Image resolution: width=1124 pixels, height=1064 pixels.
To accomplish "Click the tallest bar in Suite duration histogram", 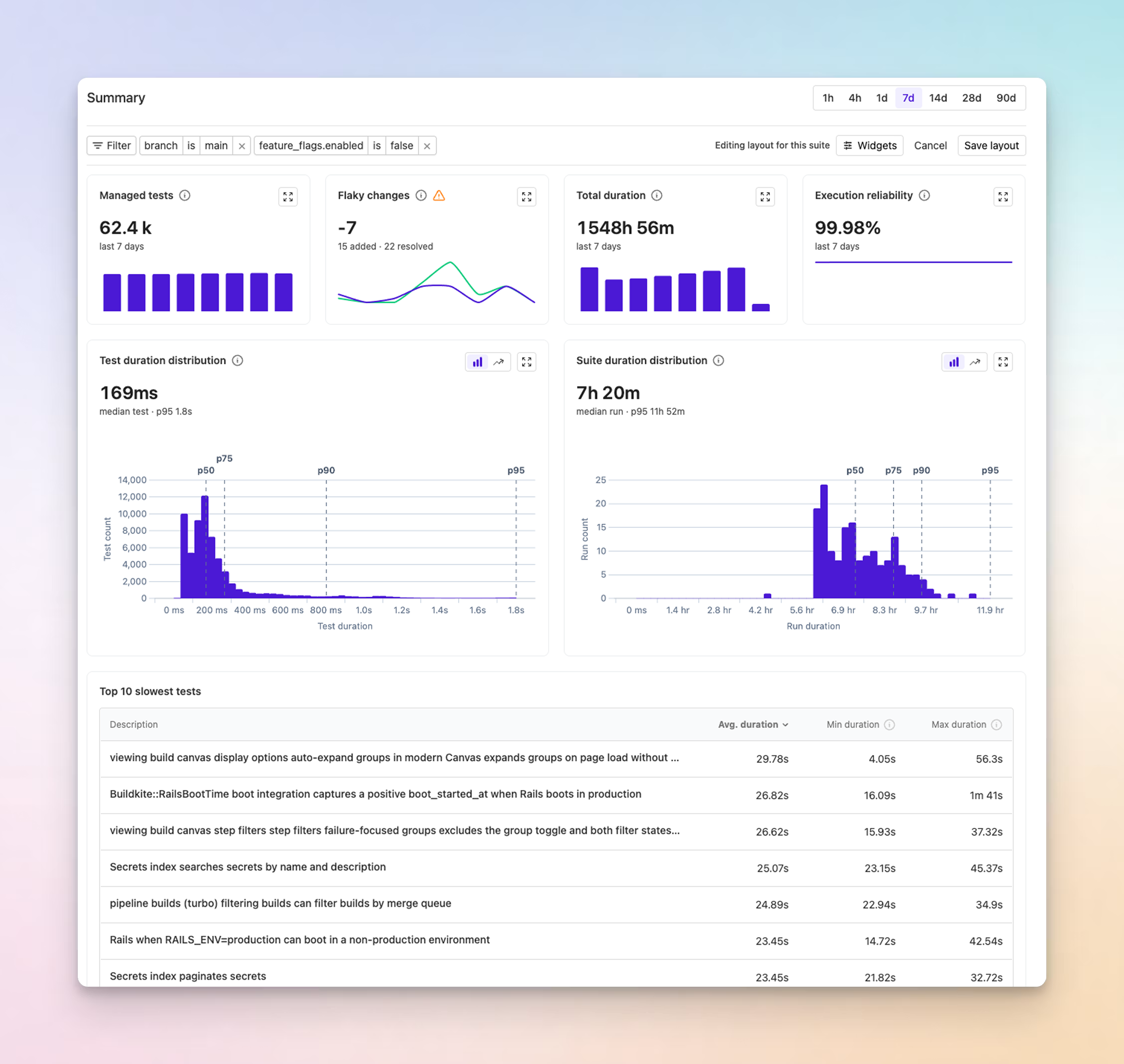I will coord(823,541).
